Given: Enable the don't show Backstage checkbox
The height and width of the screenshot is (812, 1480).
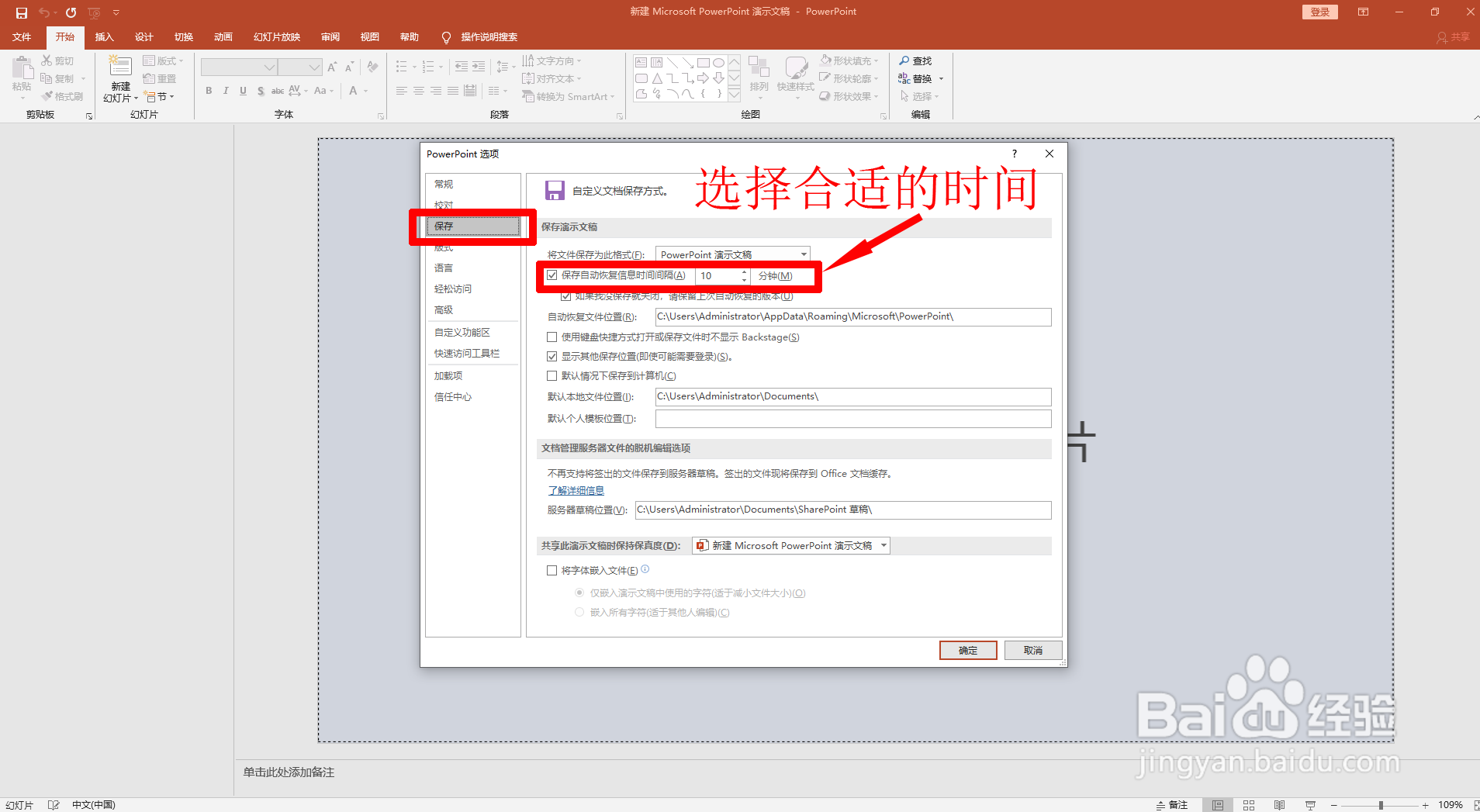Looking at the screenshot, I should tap(552, 337).
